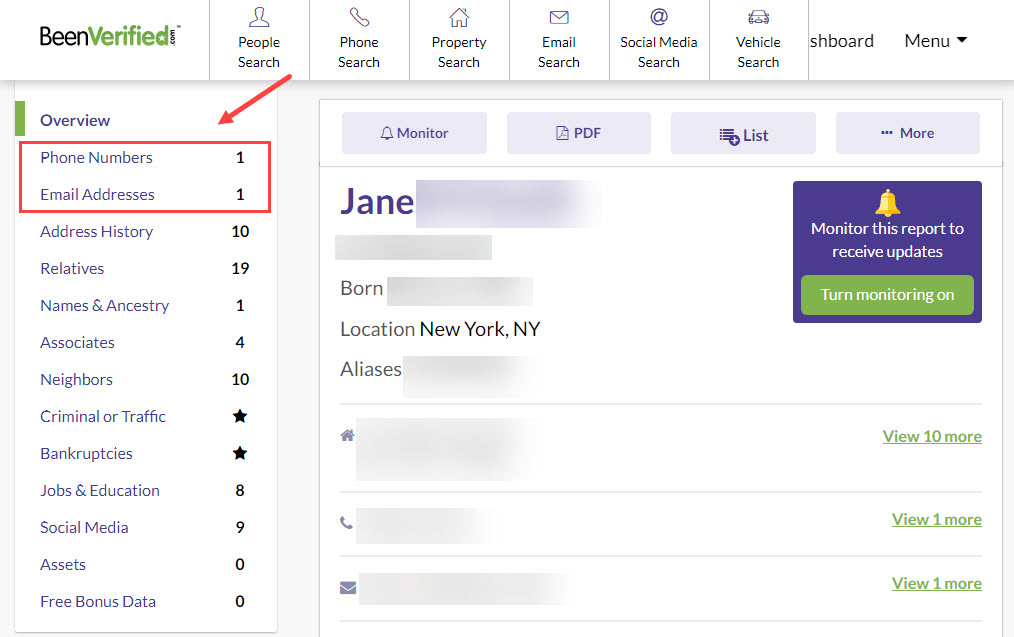Click View 1 more link beside phone

click(936, 519)
